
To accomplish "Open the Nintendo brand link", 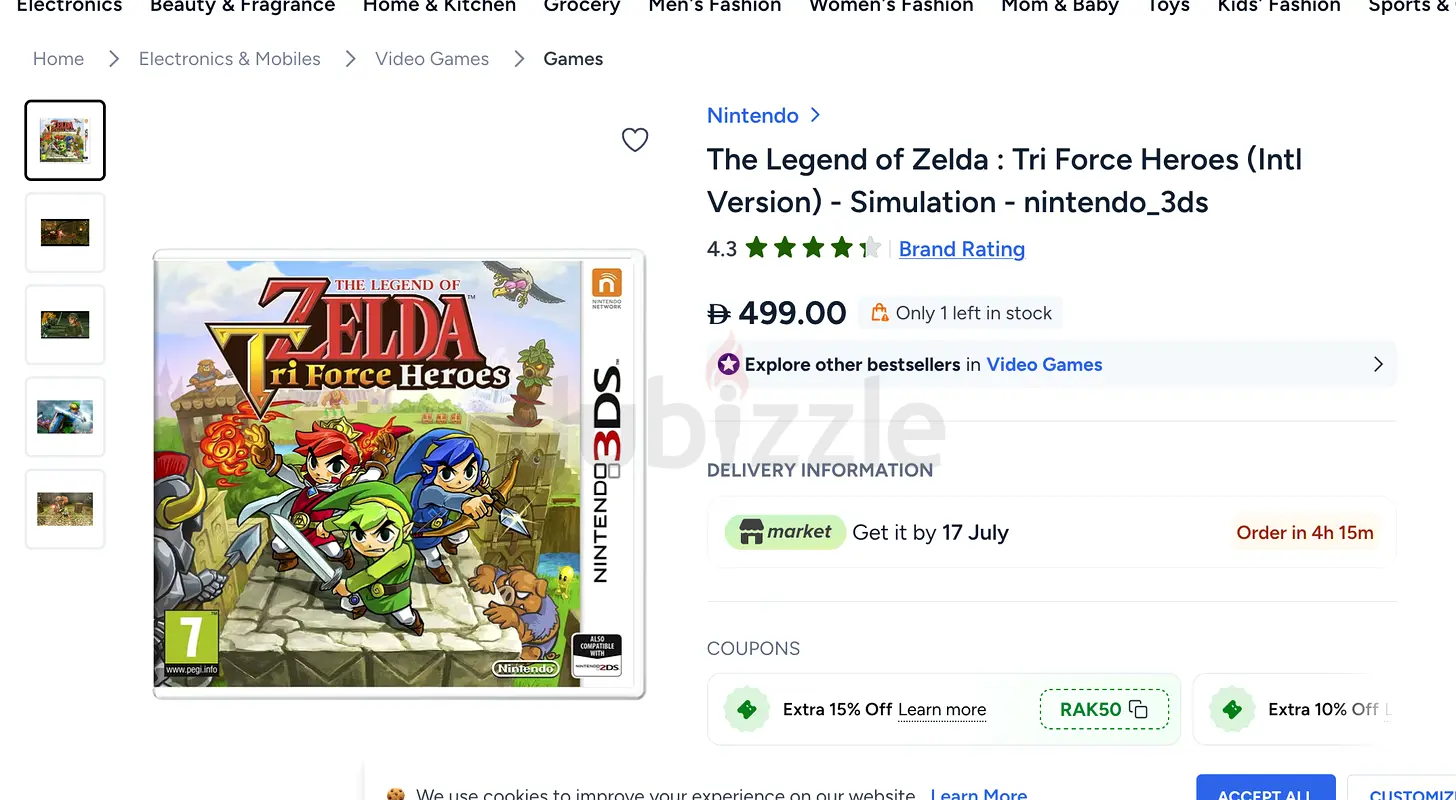I will click(x=753, y=115).
